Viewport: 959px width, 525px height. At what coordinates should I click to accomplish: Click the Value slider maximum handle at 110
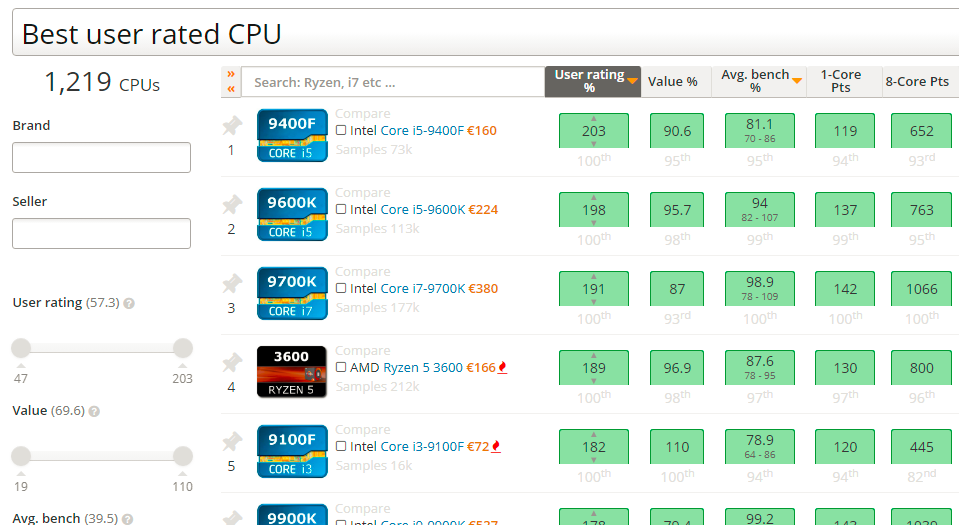click(x=183, y=456)
